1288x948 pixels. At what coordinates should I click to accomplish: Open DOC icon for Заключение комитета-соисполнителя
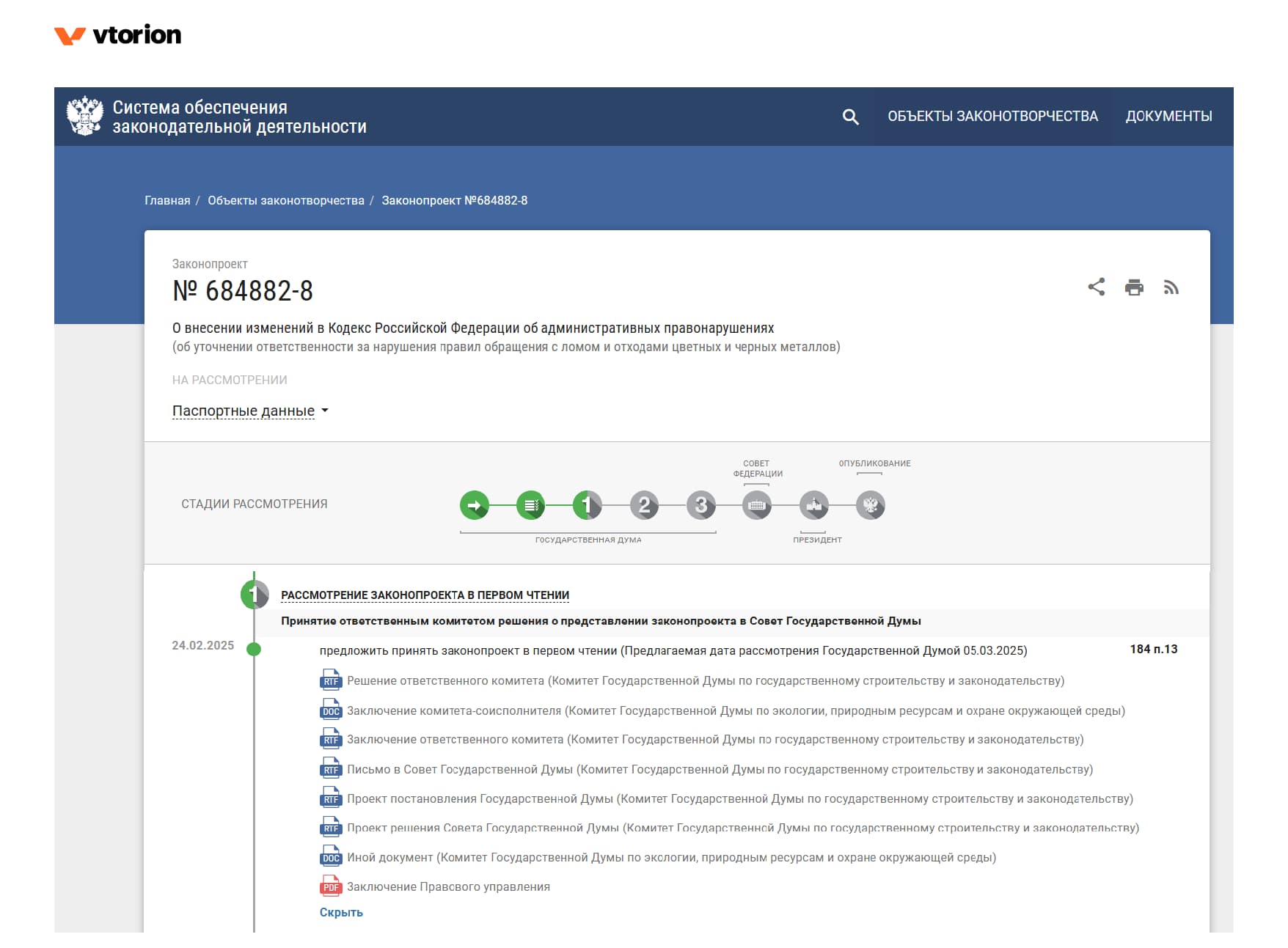pyautogui.click(x=331, y=710)
